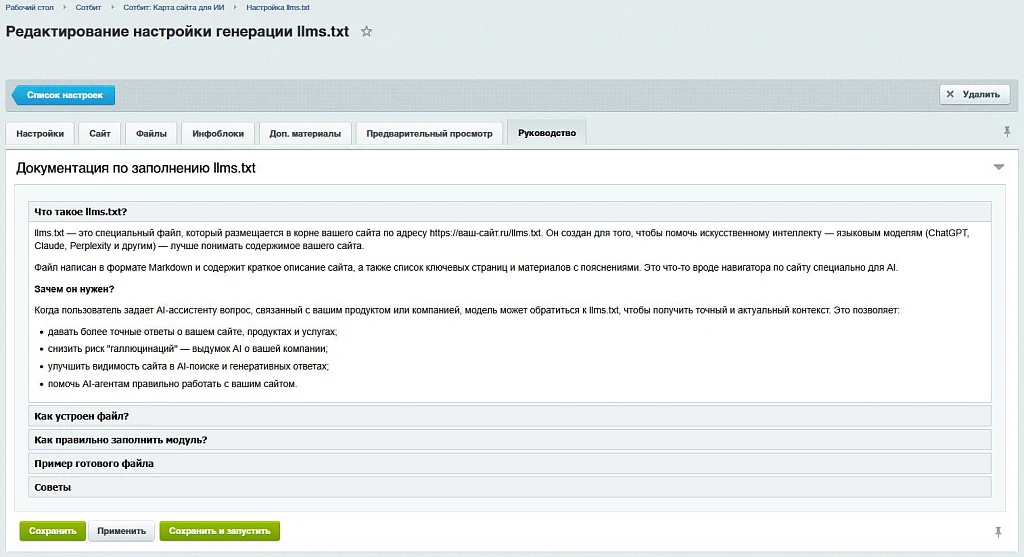
Task: Open the Файлы tab
Action: coord(152,133)
